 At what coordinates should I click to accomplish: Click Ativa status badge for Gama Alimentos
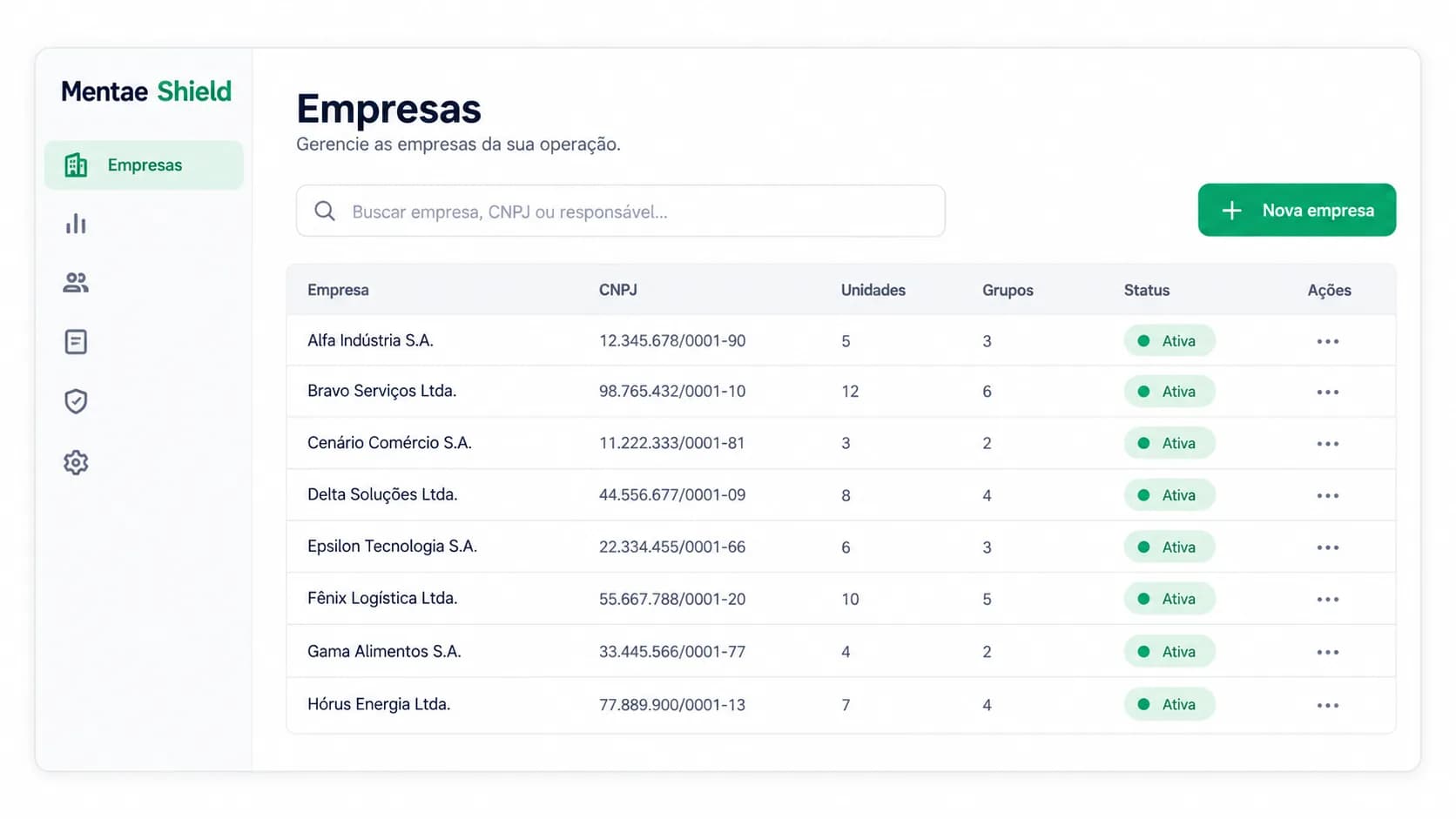(1170, 652)
